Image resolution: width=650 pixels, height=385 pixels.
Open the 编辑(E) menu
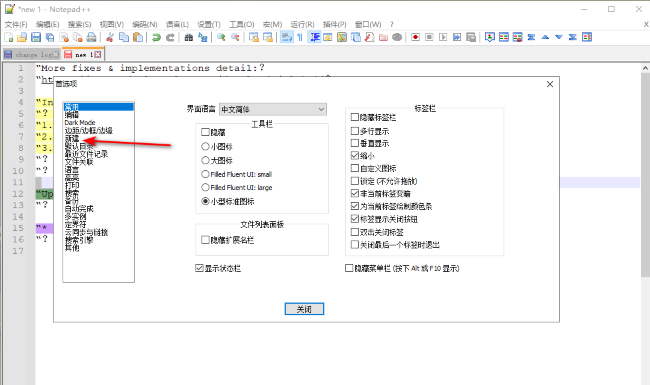tap(48, 24)
